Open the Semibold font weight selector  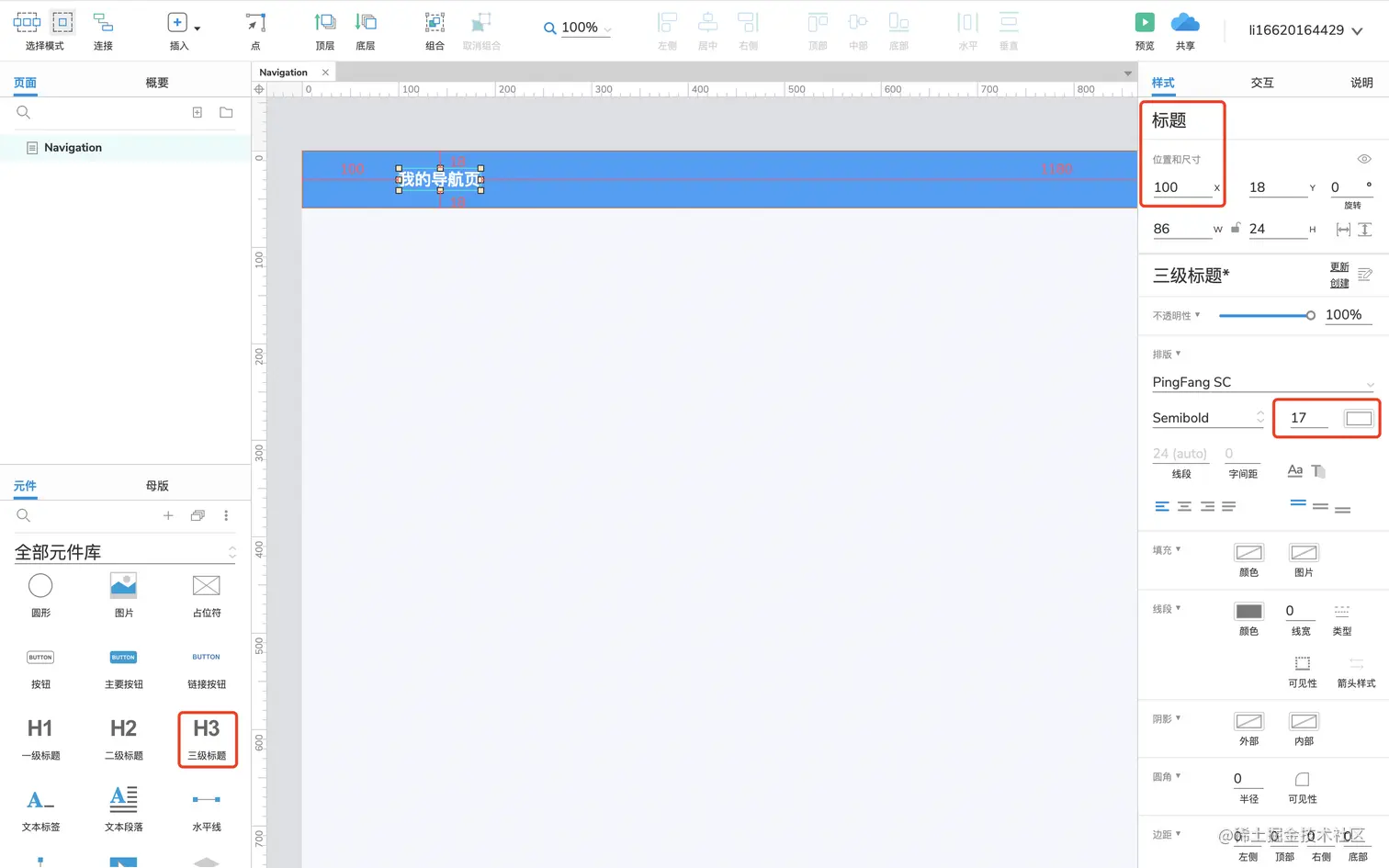[1206, 417]
